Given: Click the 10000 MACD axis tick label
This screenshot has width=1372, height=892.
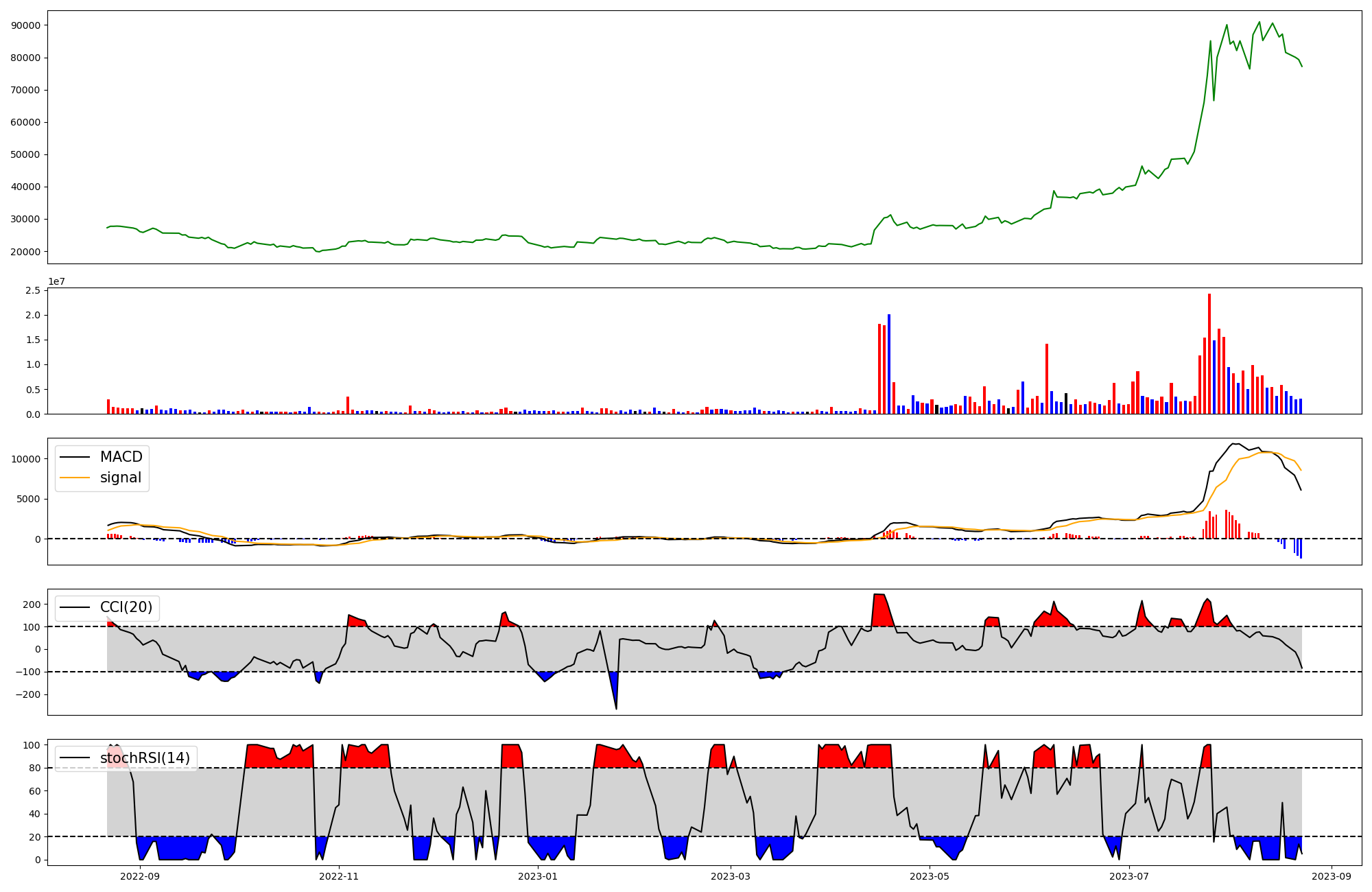Looking at the screenshot, I should (26, 459).
